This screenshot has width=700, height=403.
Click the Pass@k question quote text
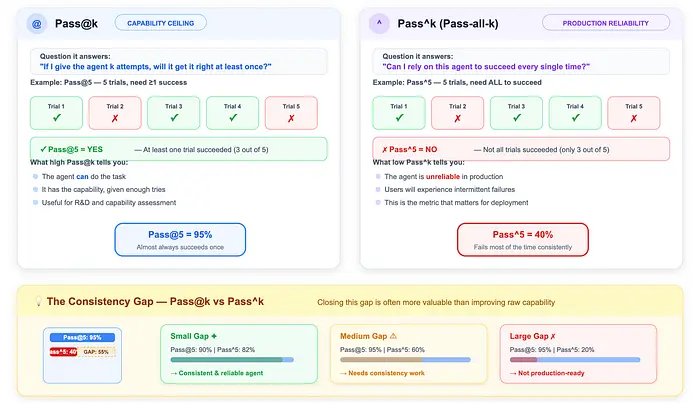point(155,67)
